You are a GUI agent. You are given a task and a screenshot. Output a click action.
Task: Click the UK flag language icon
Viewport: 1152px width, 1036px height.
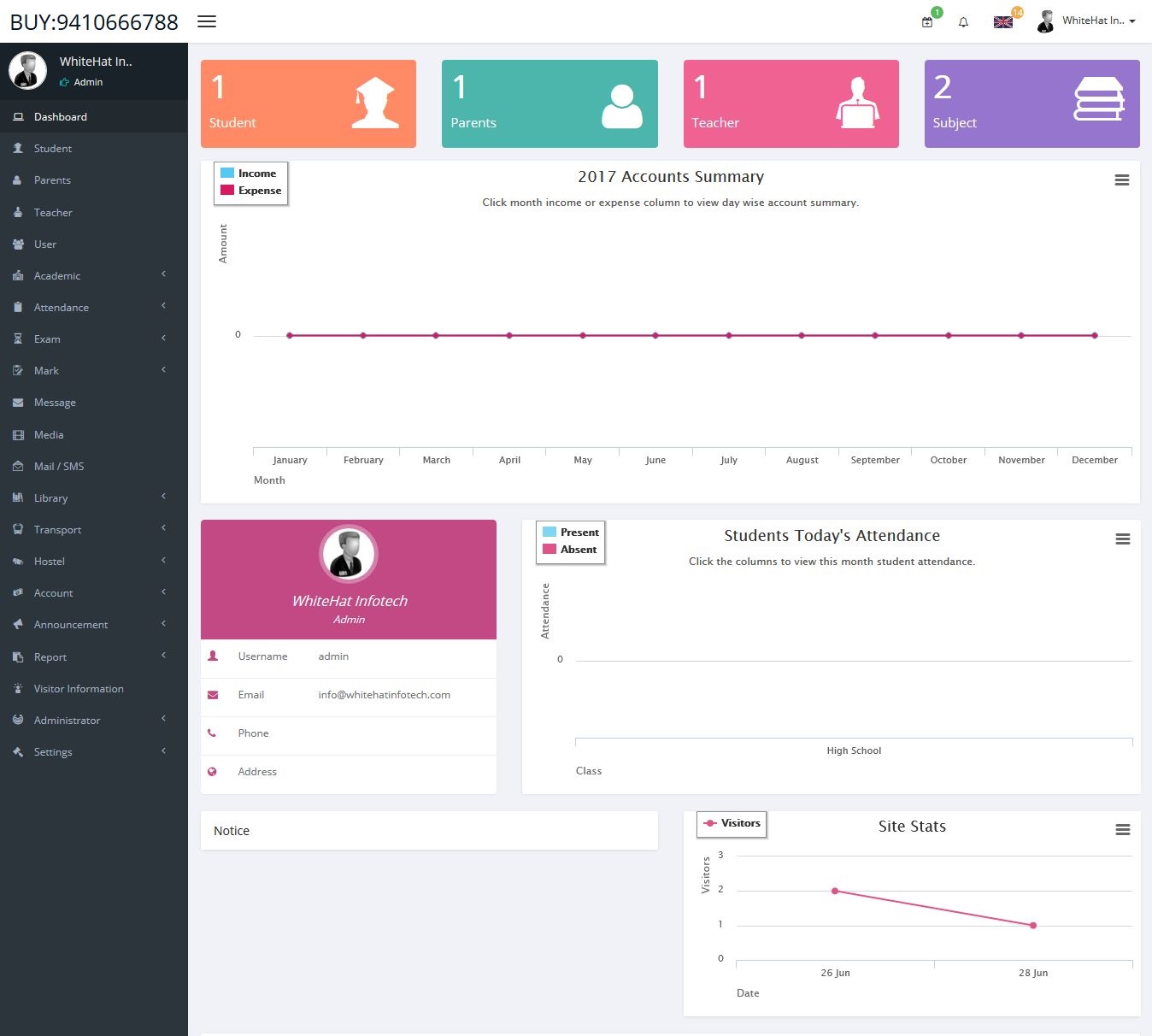click(x=1003, y=22)
